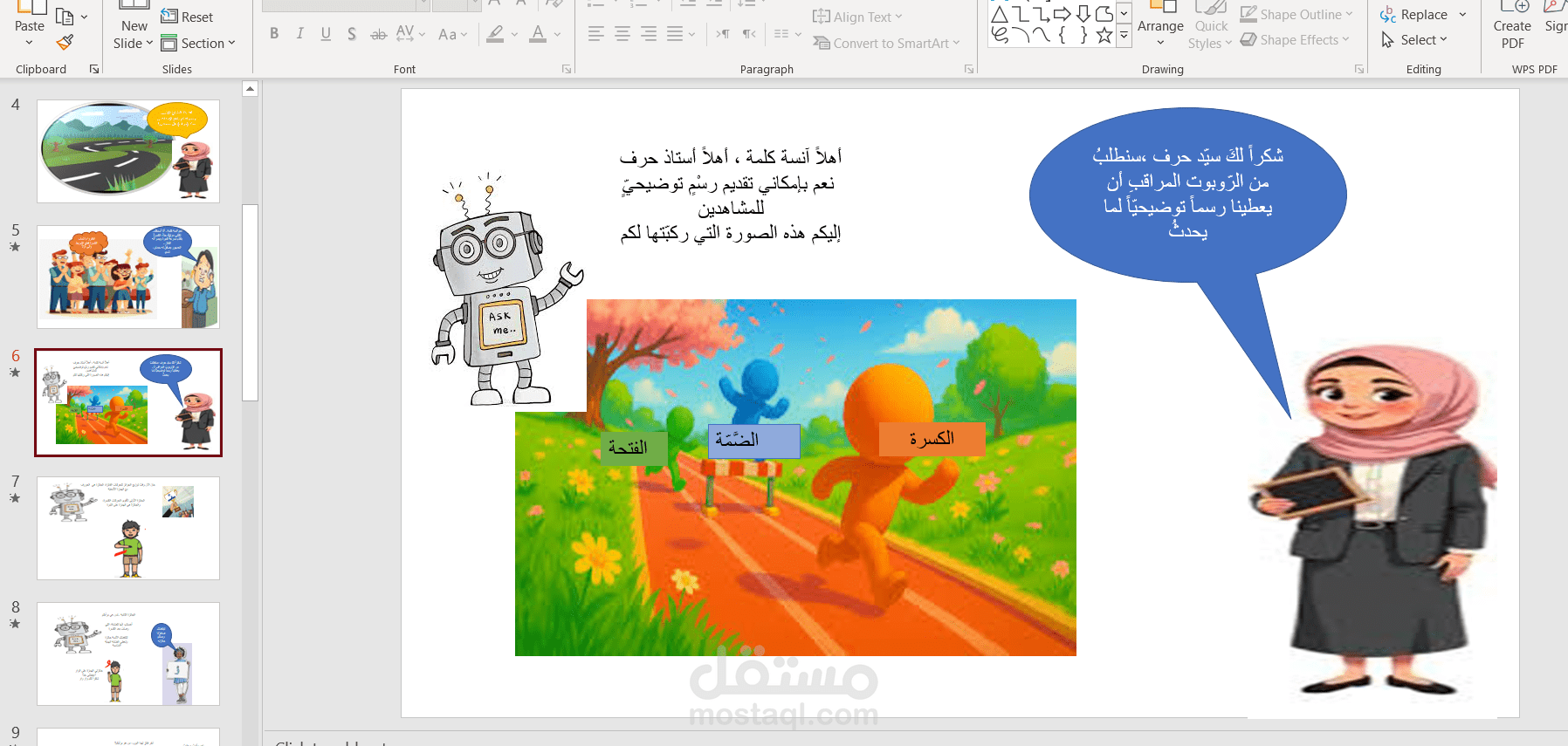Click the Copy icon in Clipboard

(64, 16)
